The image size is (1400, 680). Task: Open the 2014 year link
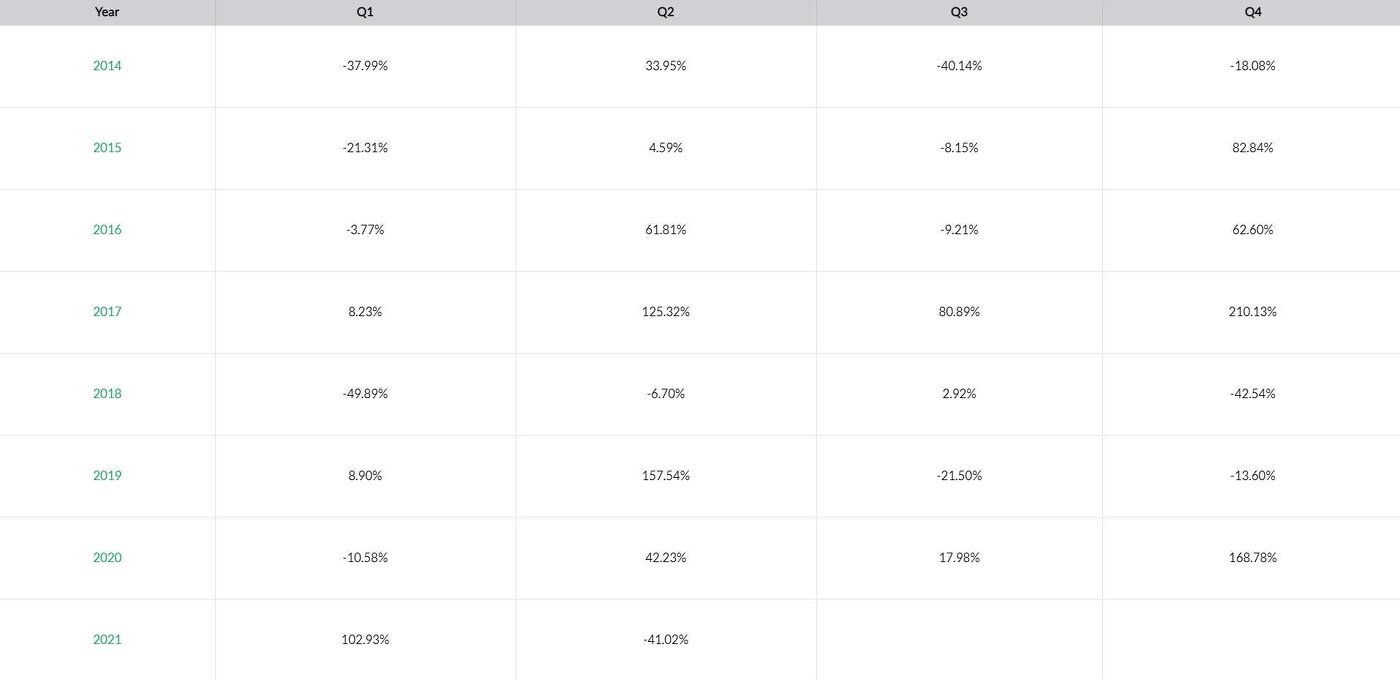tap(107, 66)
